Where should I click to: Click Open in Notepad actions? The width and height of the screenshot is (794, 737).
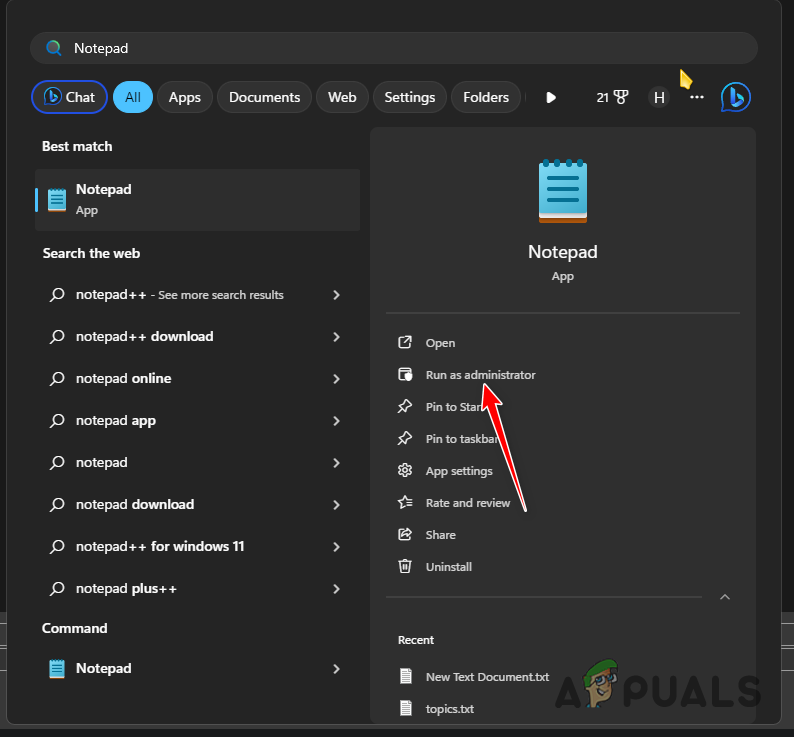point(440,343)
